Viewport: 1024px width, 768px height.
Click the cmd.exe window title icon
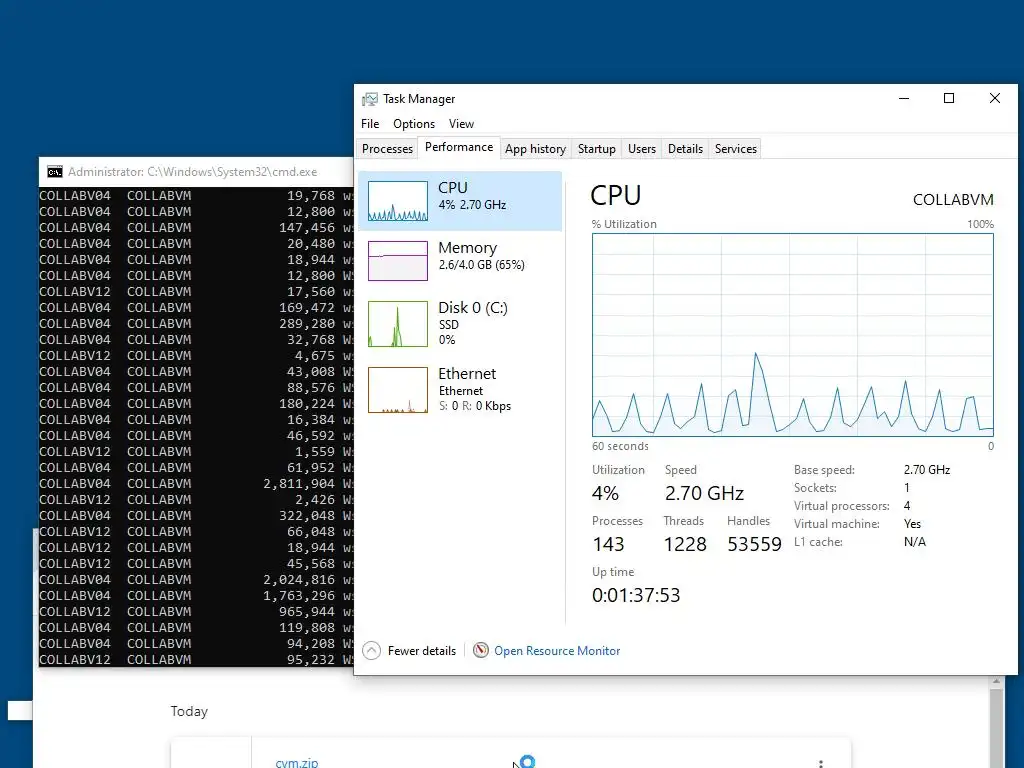pyautogui.click(x=55, y=172)
